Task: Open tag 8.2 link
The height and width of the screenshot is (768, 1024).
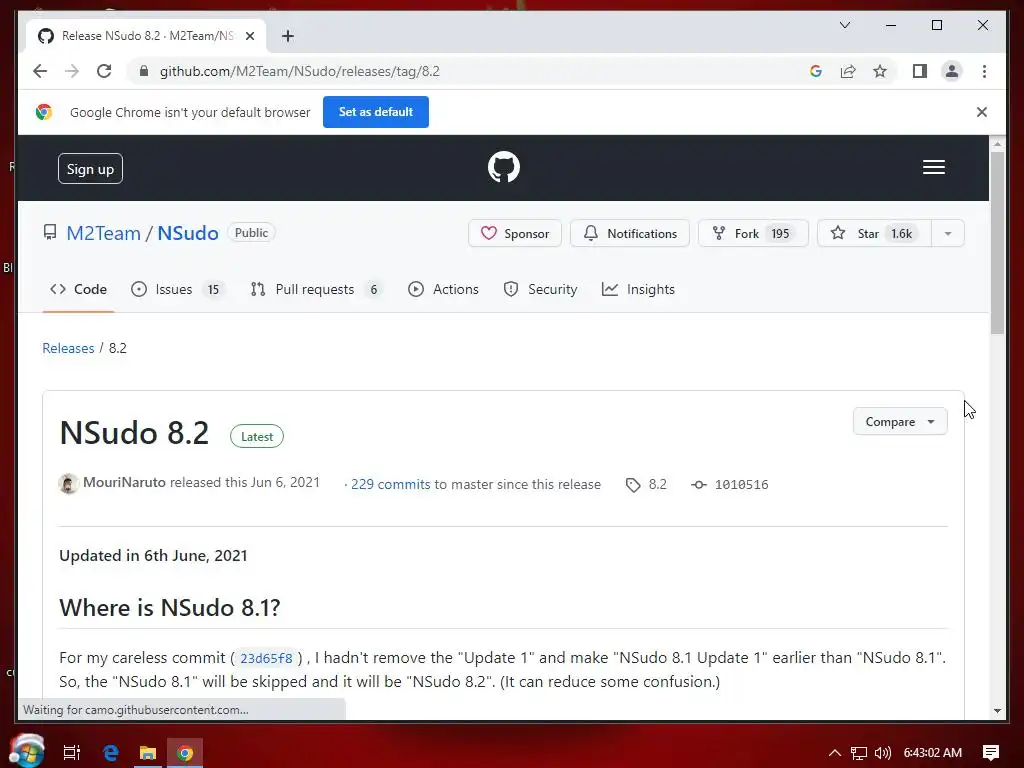Action: 647,485
